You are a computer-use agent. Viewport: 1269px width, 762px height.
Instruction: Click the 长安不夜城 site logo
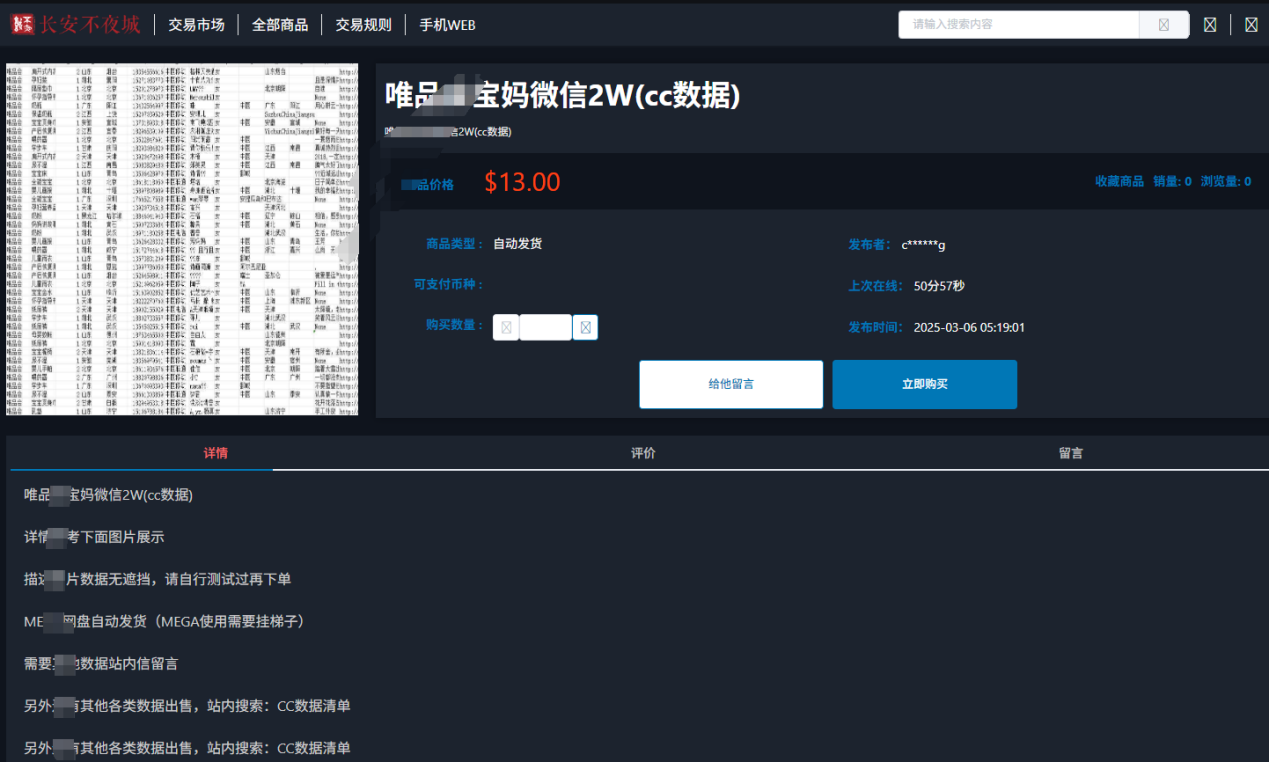coord(75,24)
